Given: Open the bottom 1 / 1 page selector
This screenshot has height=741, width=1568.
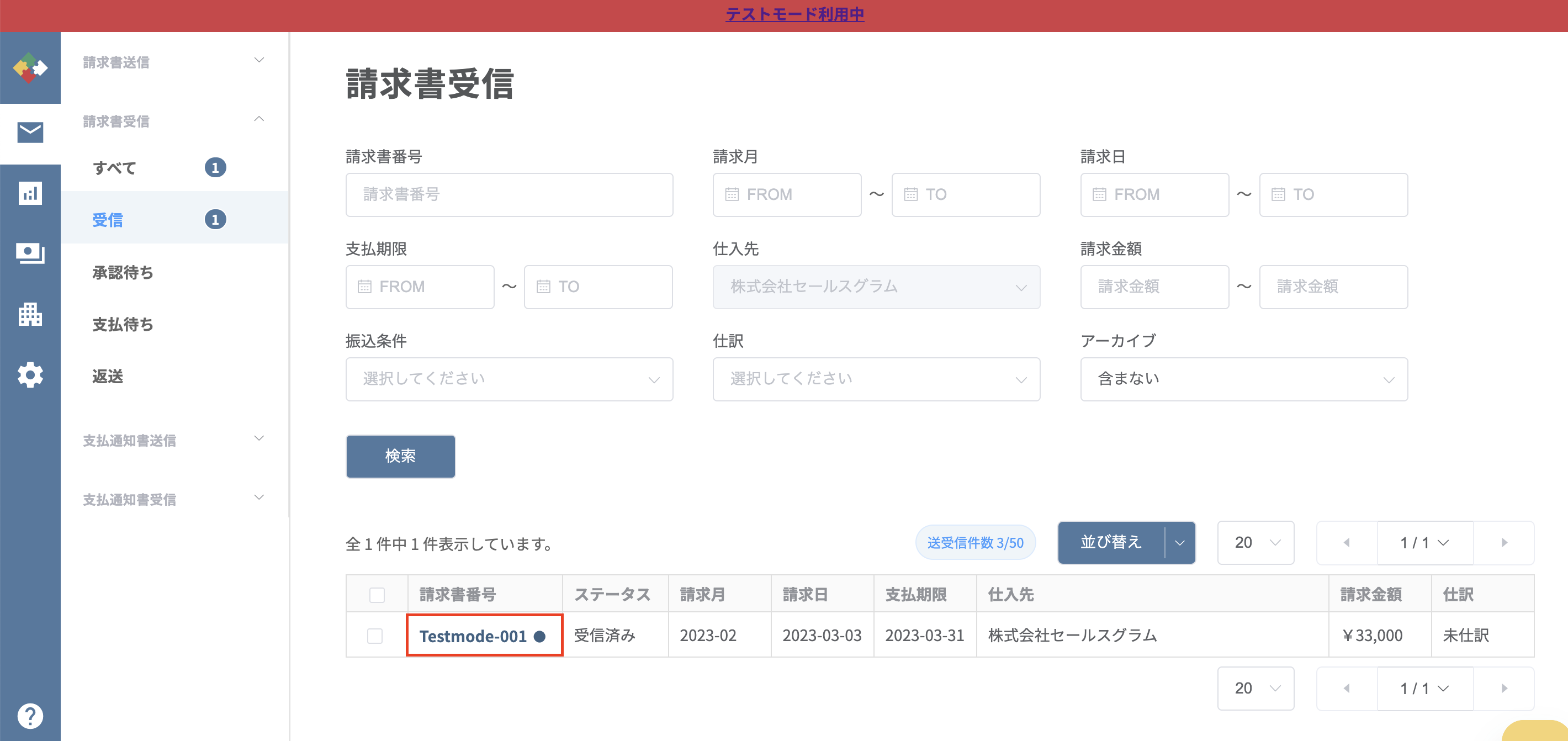Looking at the screenshot, I should pyautogui.click(x=1425, y=688).
